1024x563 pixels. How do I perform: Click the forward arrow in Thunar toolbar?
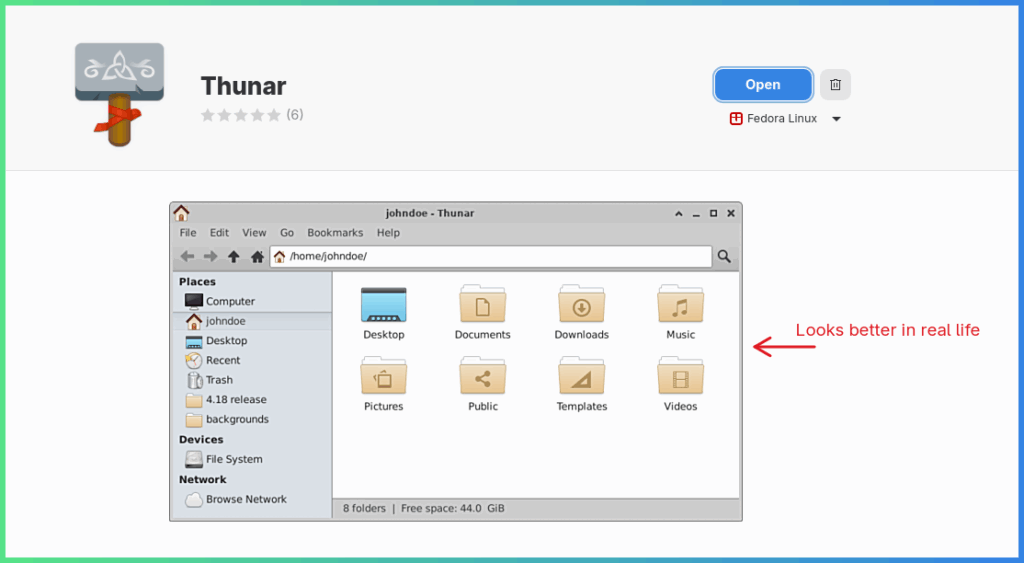coord(210,257)
